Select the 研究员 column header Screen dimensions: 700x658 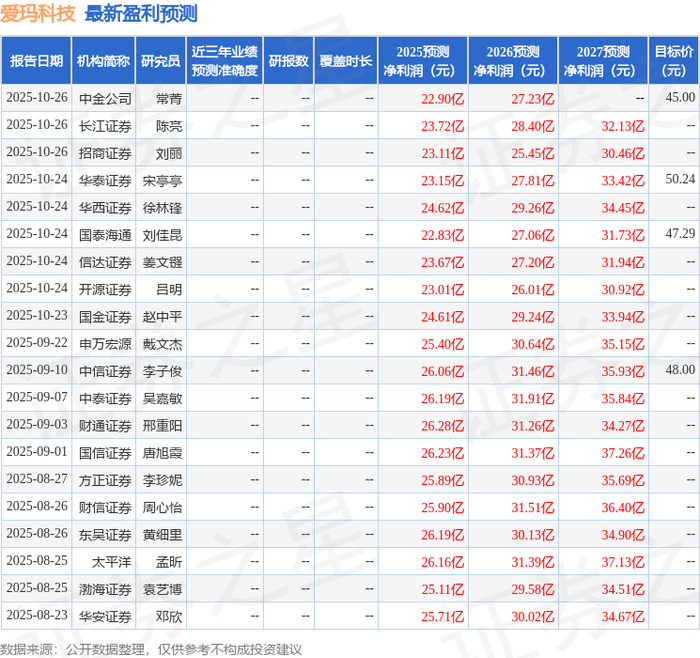pyautogui.click(x=161, y=61)
